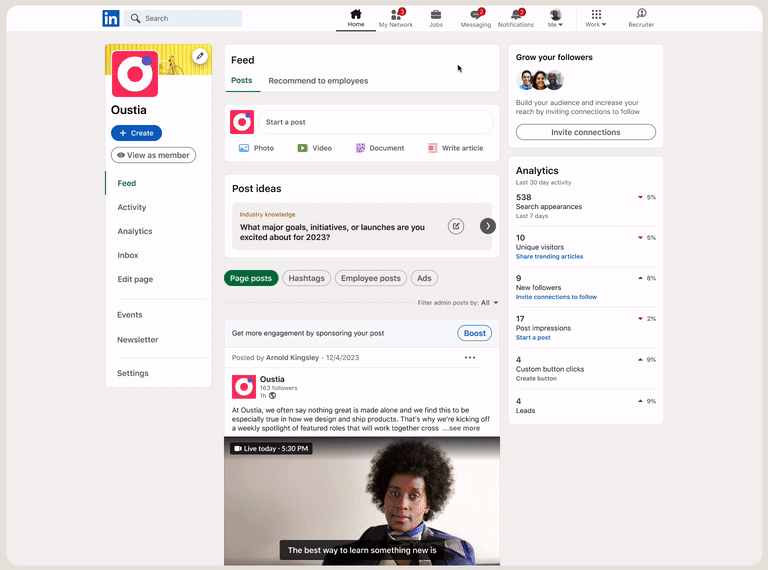Image resolution: width=768 pixels, height=570 pixels.
Task: Open Settings in left sidebar
Action: coord(133,373)
